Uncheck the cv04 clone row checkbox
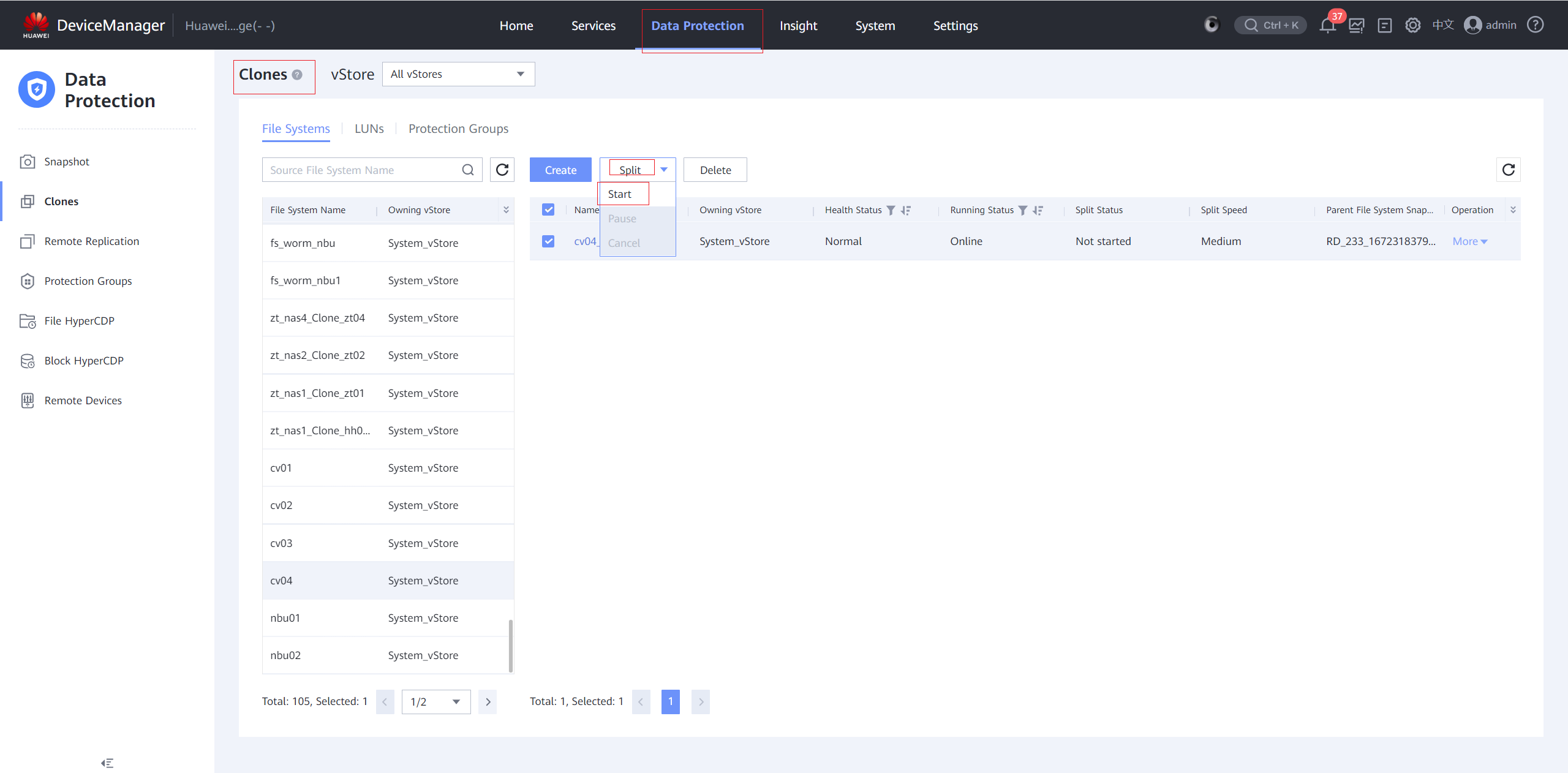Screen dimensions: 1568x773 click(x=548, y=241)
